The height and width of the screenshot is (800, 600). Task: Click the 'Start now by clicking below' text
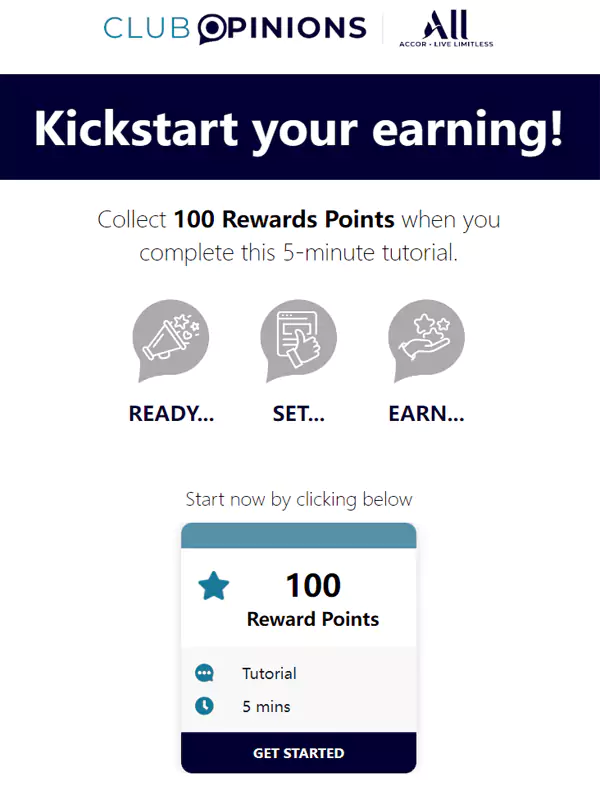299,498
